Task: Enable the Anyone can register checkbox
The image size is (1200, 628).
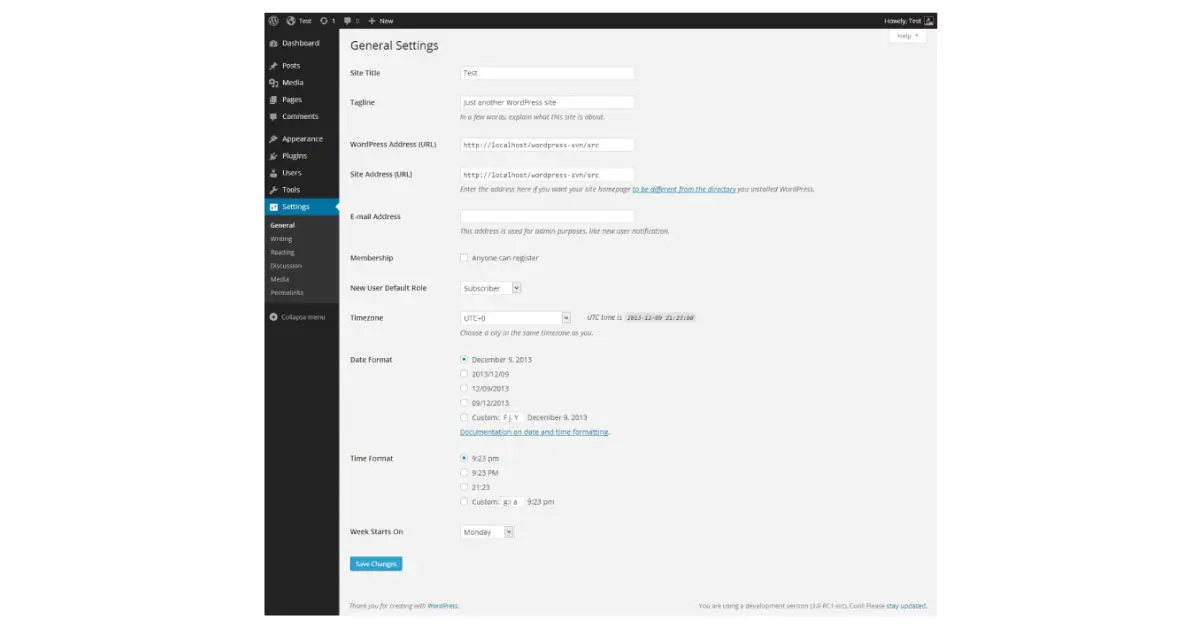Action: 464,258
